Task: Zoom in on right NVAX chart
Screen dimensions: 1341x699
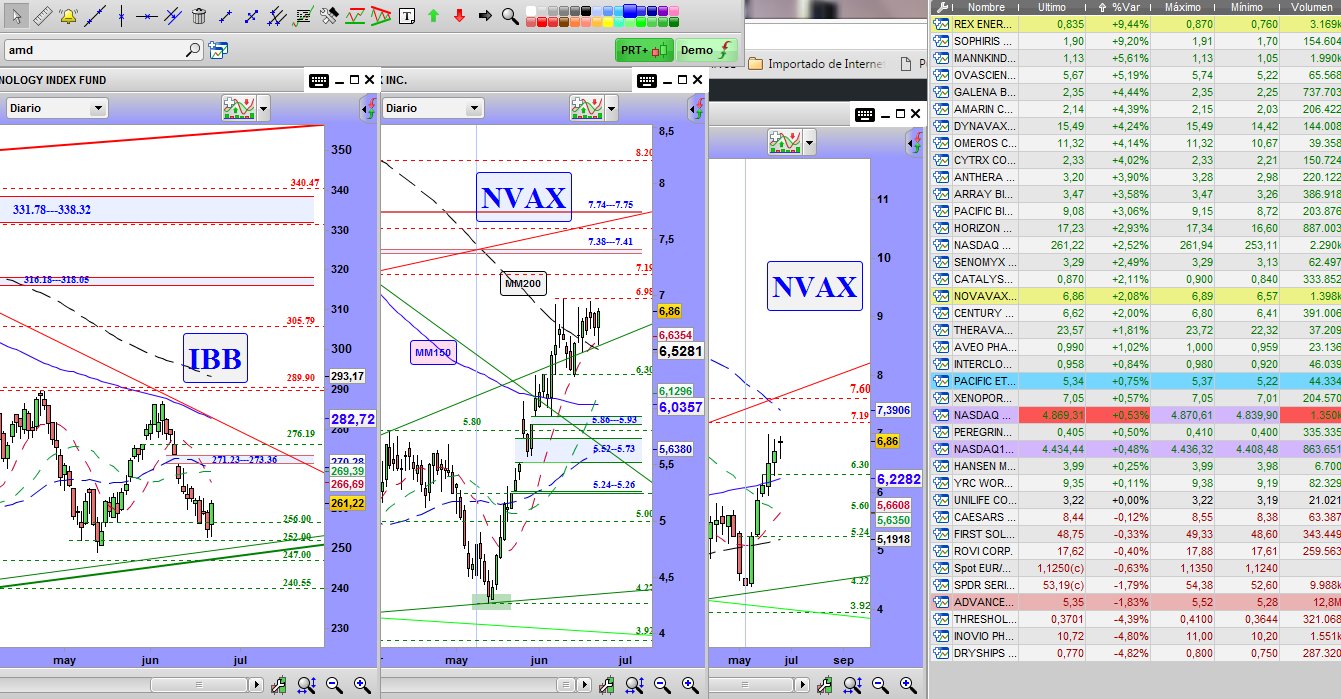Action: click(x=908, y=685)
